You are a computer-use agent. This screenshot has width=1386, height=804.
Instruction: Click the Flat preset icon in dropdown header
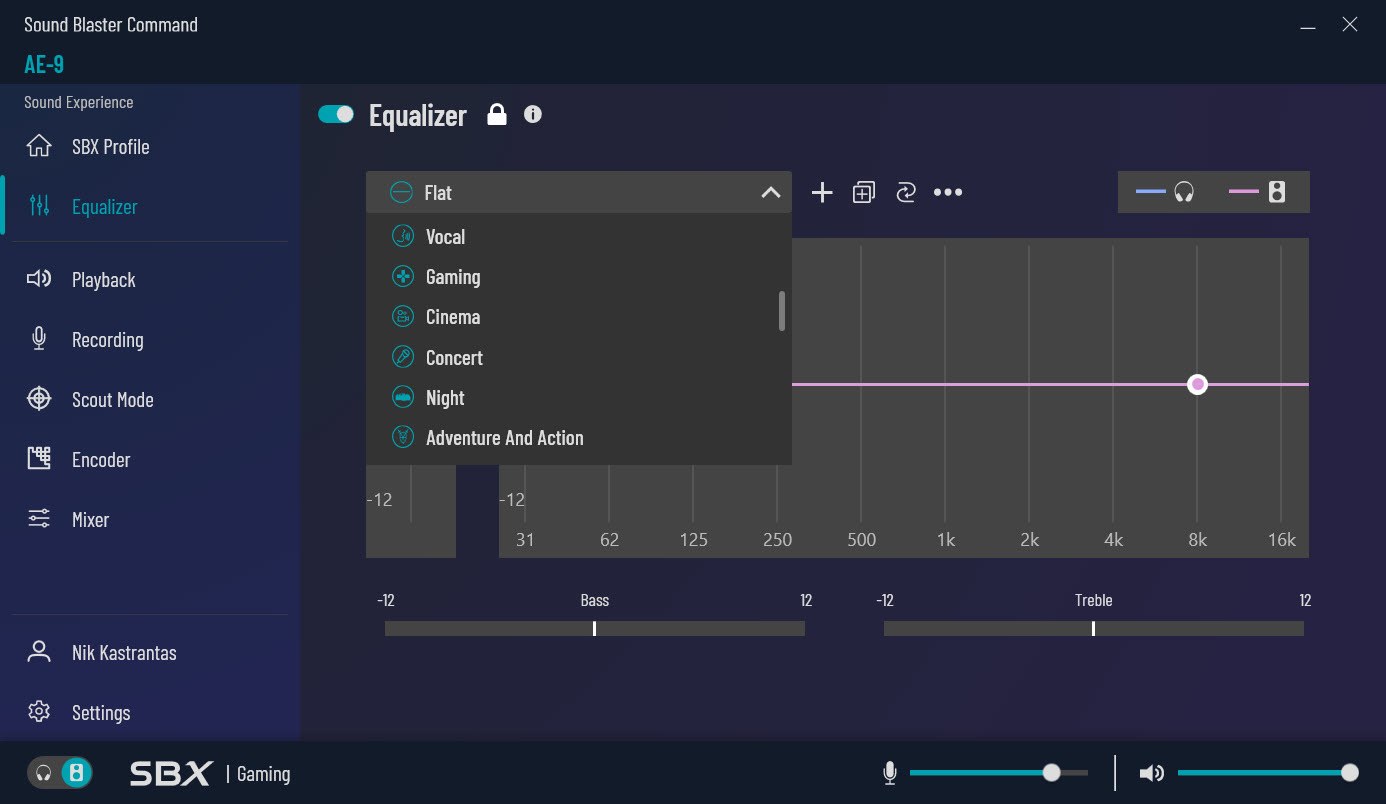[x=401, y=192]
